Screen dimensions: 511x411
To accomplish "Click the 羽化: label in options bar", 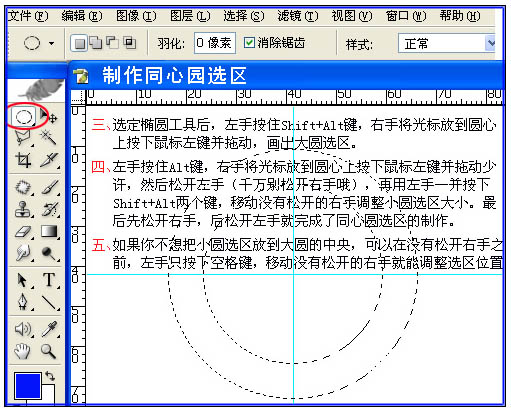I will (171, 44).
